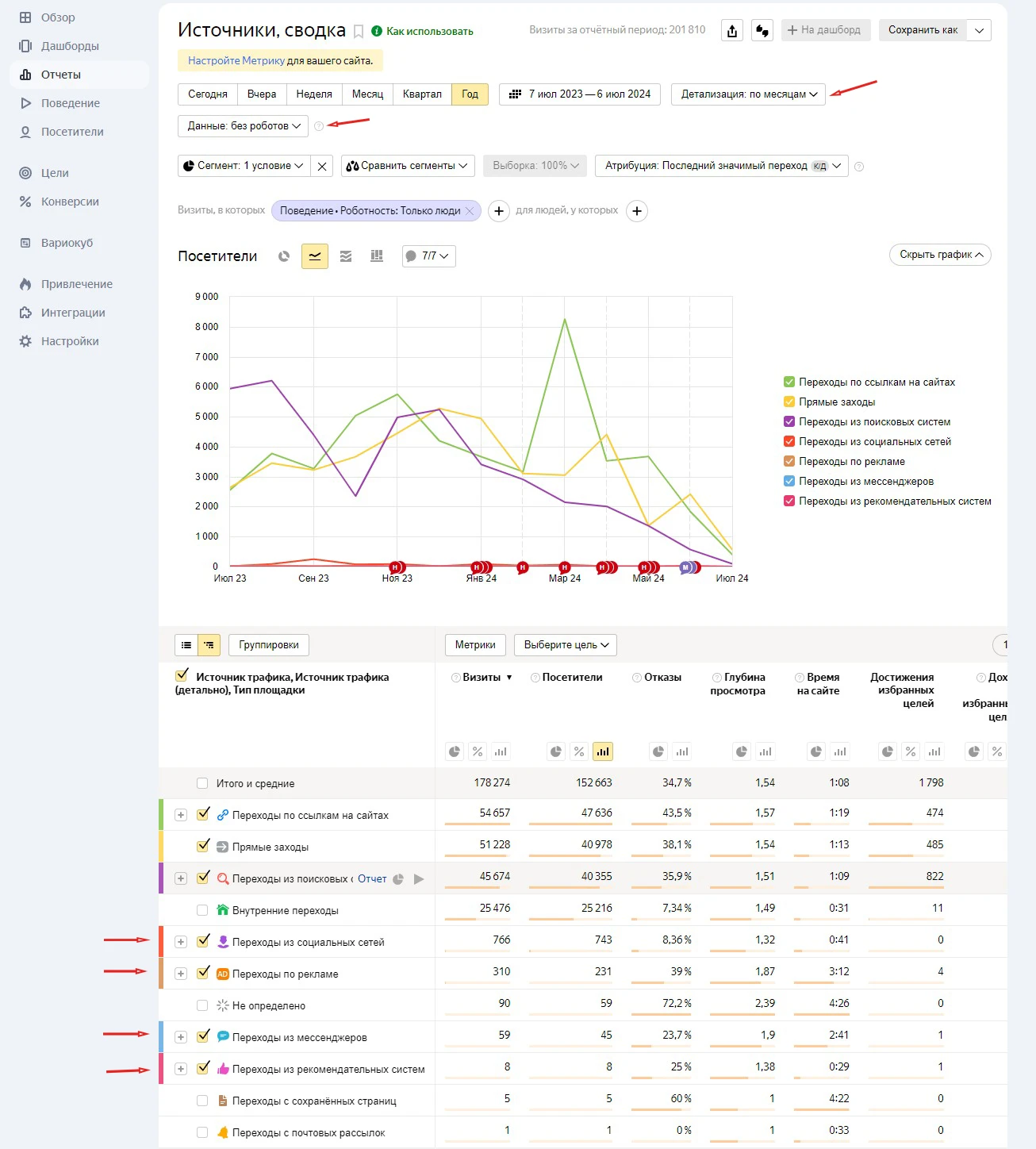Follow the Настройте Метрику link

(236, 60)
